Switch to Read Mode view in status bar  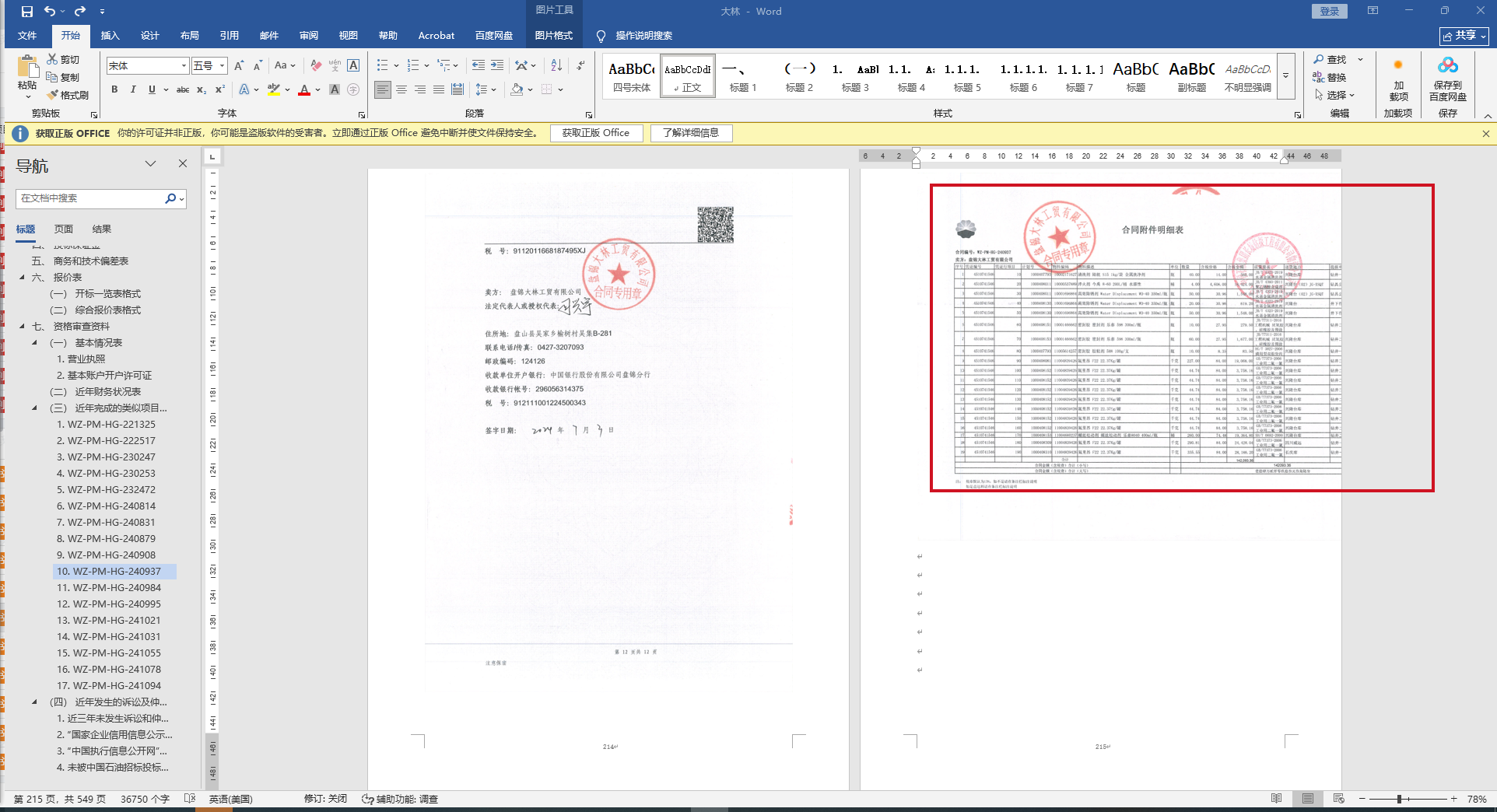pos(1276,799)
